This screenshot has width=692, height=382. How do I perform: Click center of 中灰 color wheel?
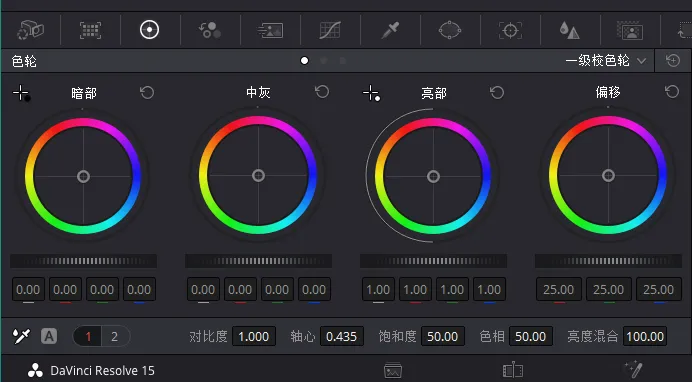[x=258, y=176]
